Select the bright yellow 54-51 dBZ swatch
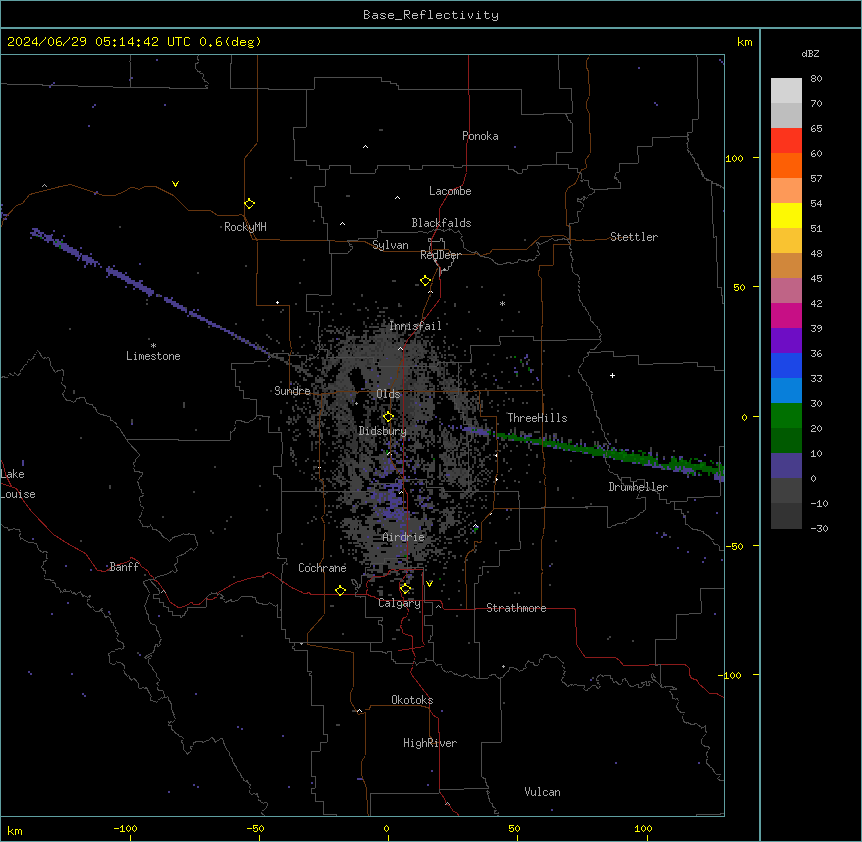 click(x=786, y=215)
